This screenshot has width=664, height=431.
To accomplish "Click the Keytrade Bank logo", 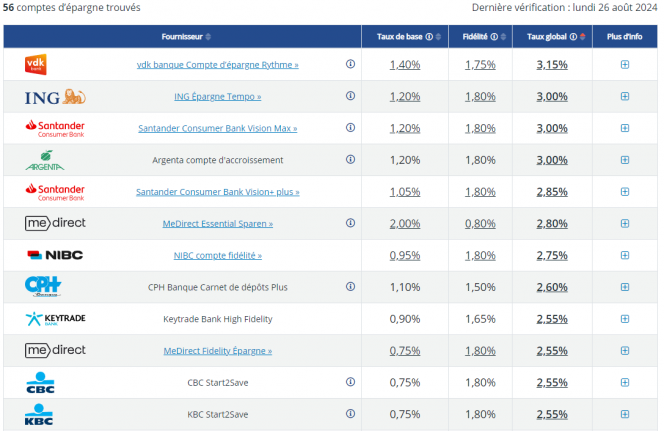I will click(54, 319).
